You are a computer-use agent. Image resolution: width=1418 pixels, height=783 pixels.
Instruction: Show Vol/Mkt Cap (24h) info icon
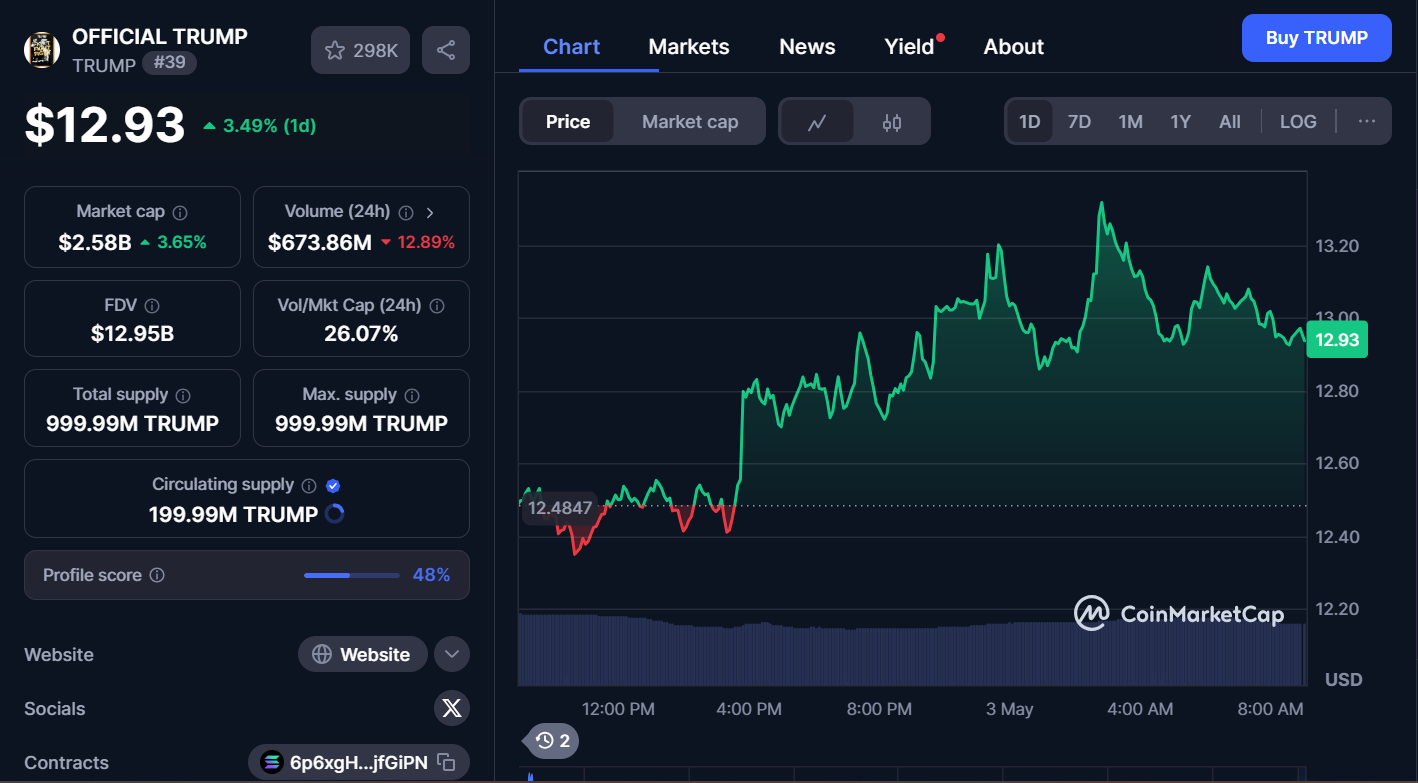[x=437, y=306]
